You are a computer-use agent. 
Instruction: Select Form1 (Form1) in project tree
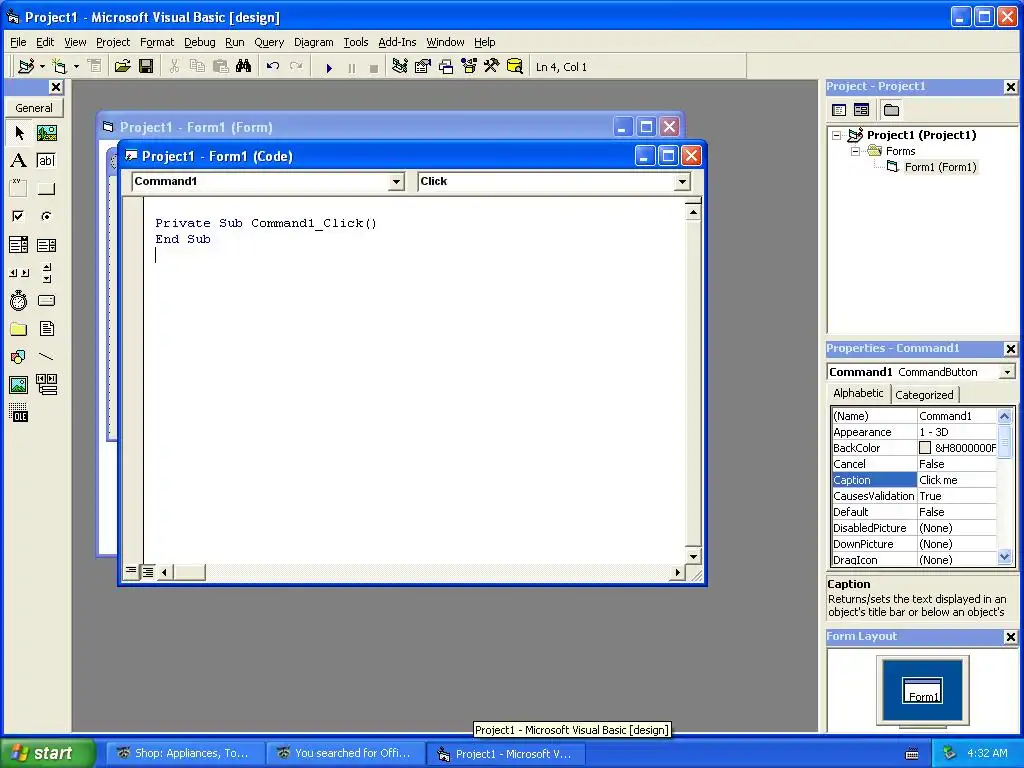click(940, 167)
